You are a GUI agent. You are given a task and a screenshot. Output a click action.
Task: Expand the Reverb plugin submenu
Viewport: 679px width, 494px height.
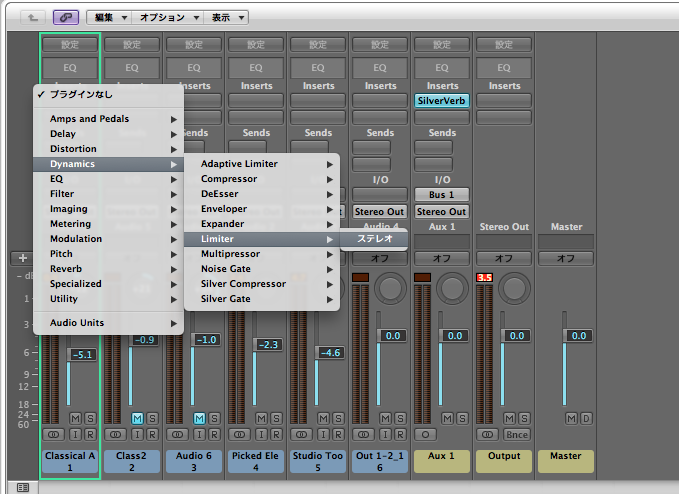point(108,268)
